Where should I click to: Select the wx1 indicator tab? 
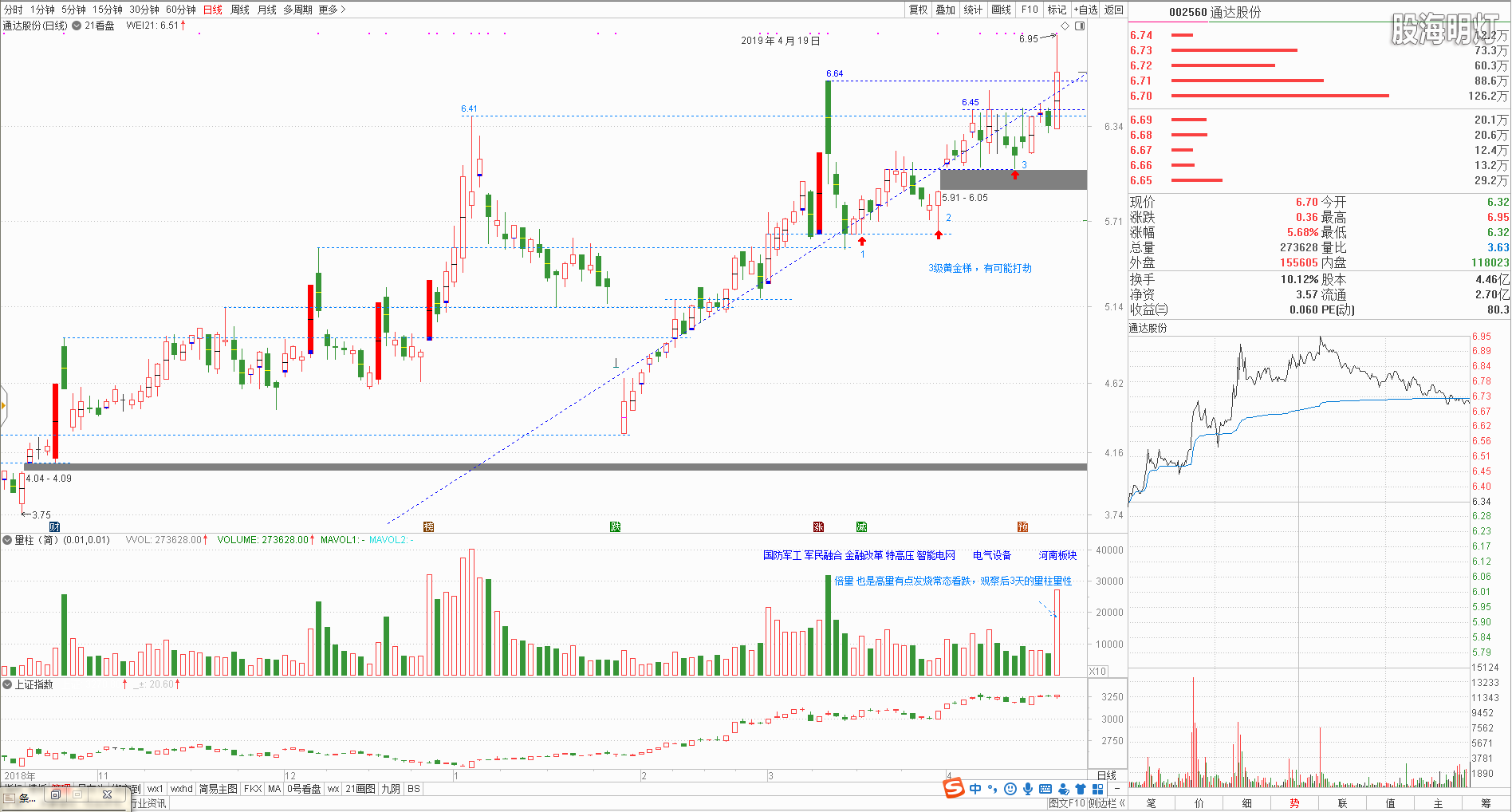(x=155, y=789)
